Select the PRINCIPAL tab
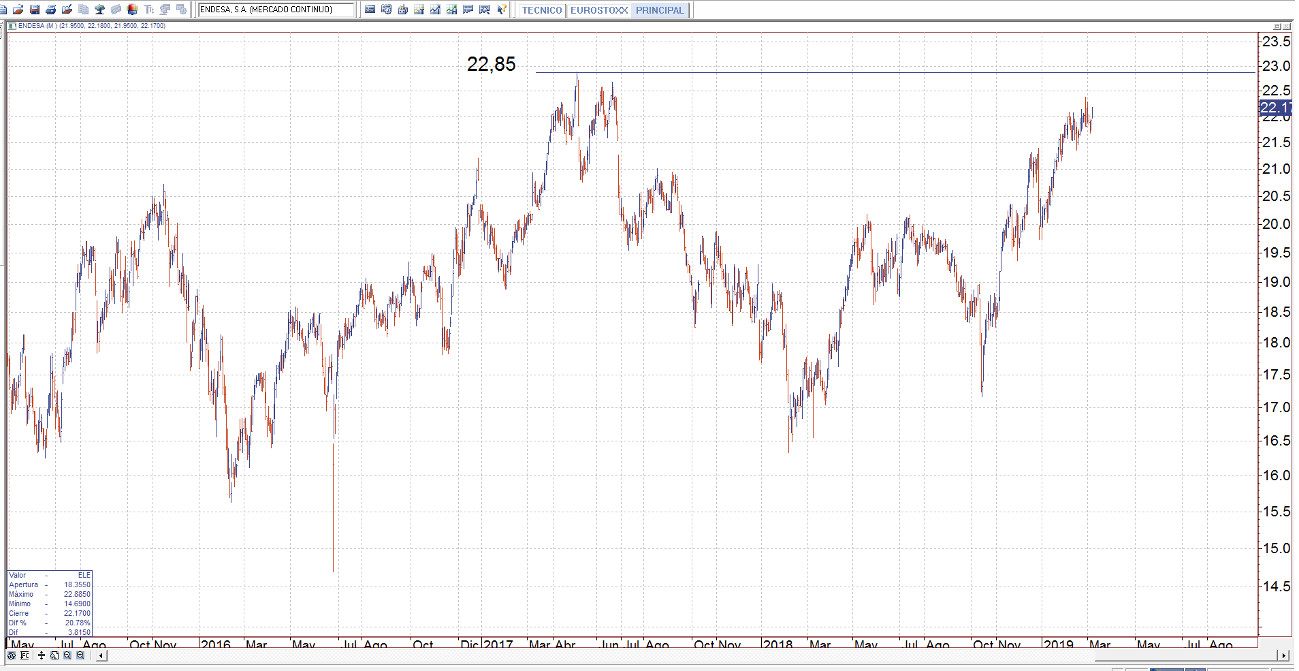 659,10
